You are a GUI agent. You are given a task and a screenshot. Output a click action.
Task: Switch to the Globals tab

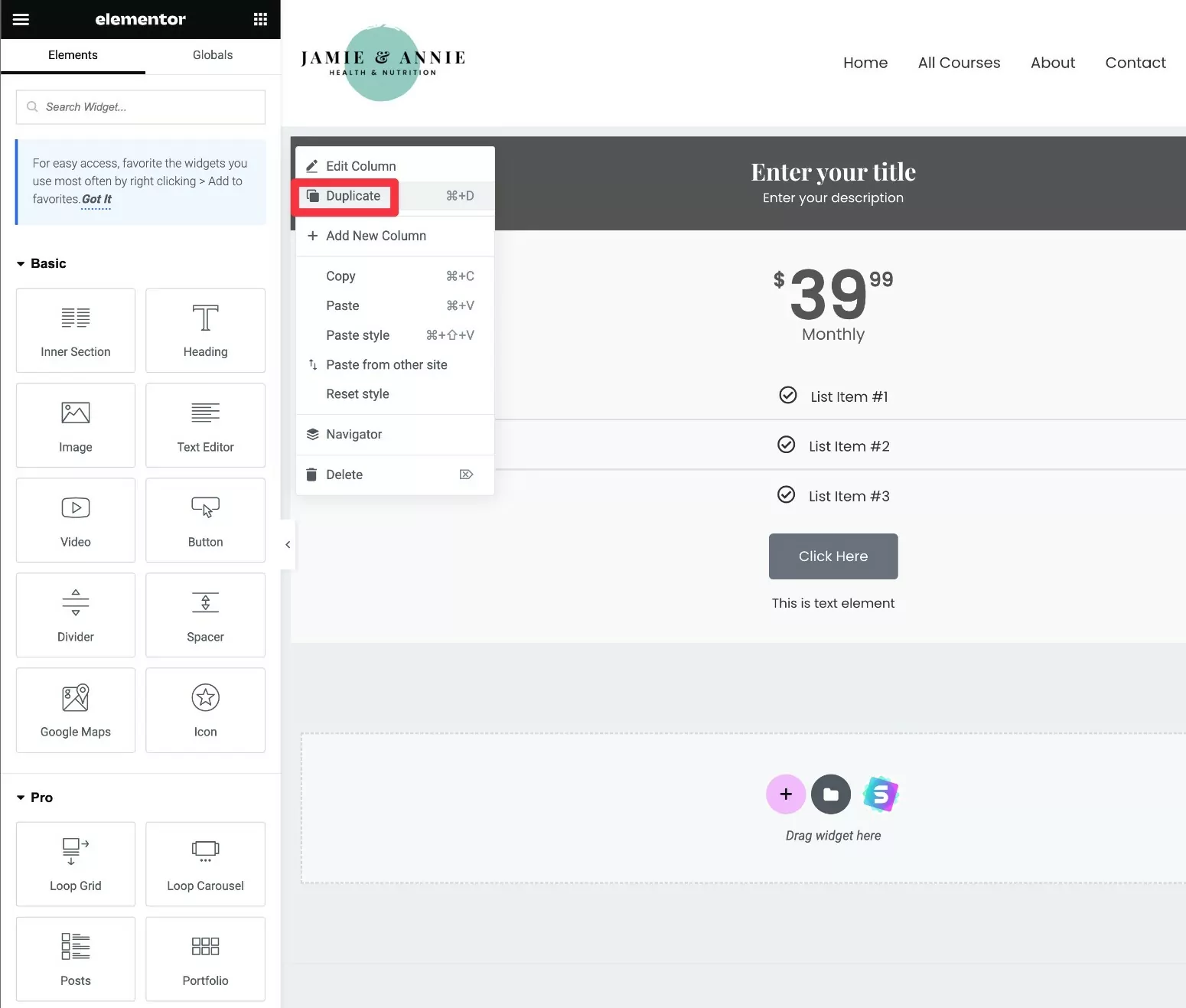212,55
